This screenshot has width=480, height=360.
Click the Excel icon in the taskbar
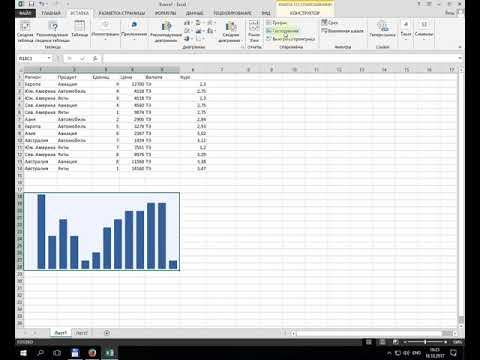[x=110, y=353]
